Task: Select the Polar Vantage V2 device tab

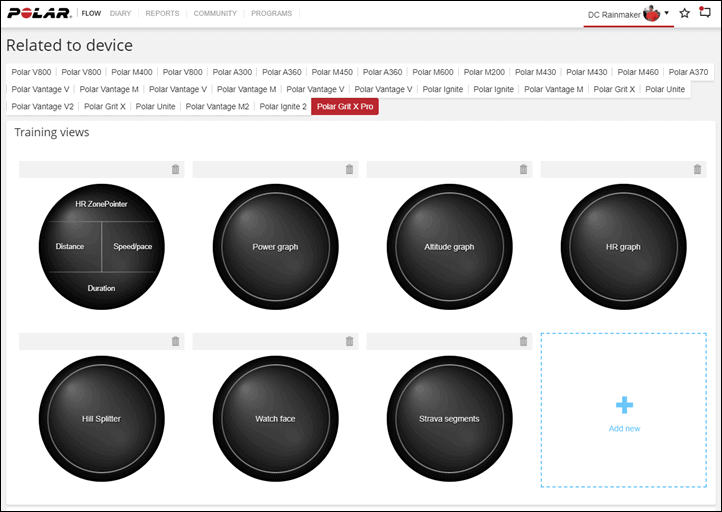Action: [42, 106]
